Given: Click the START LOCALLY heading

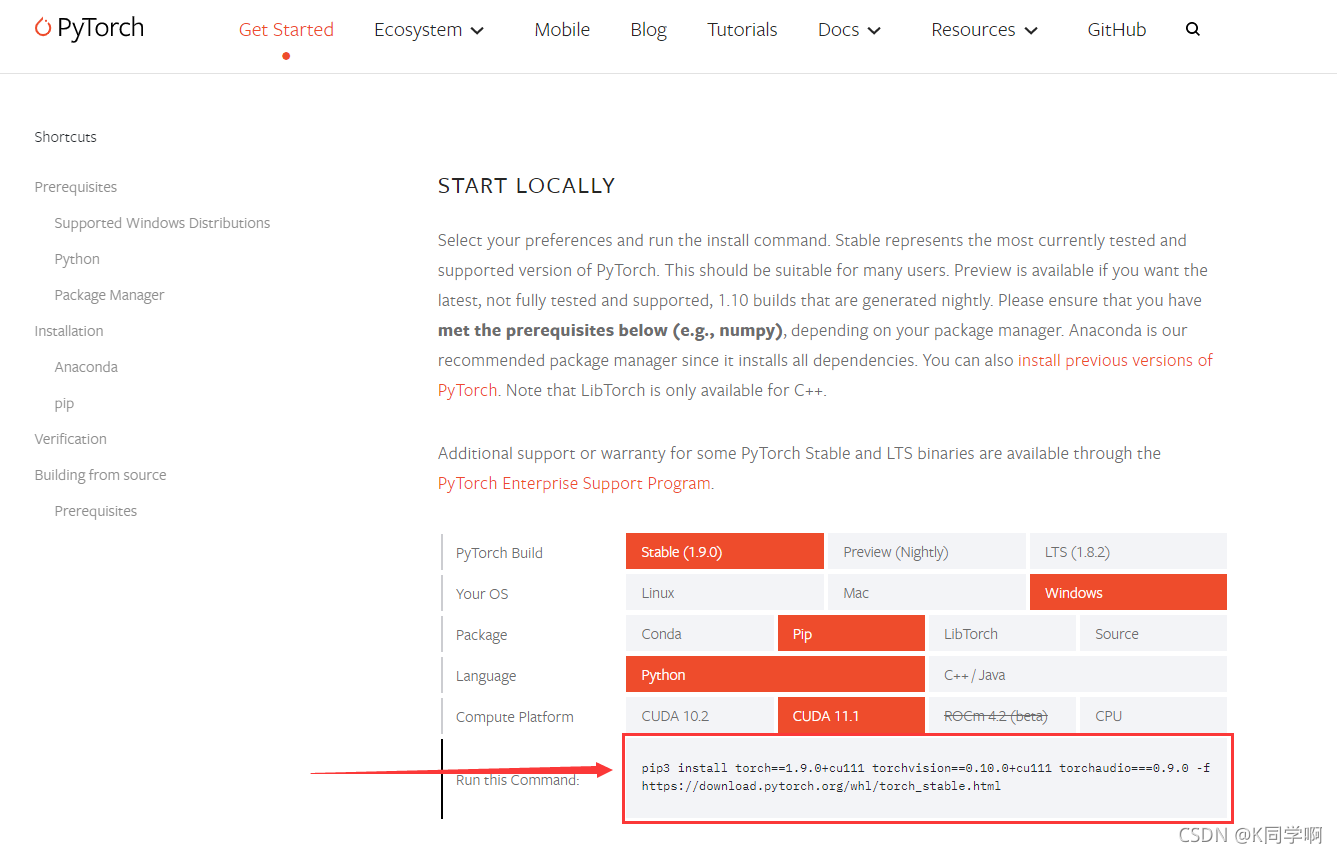Looking at the screenshot, I should pyautogui.click(x=526, y=186).
